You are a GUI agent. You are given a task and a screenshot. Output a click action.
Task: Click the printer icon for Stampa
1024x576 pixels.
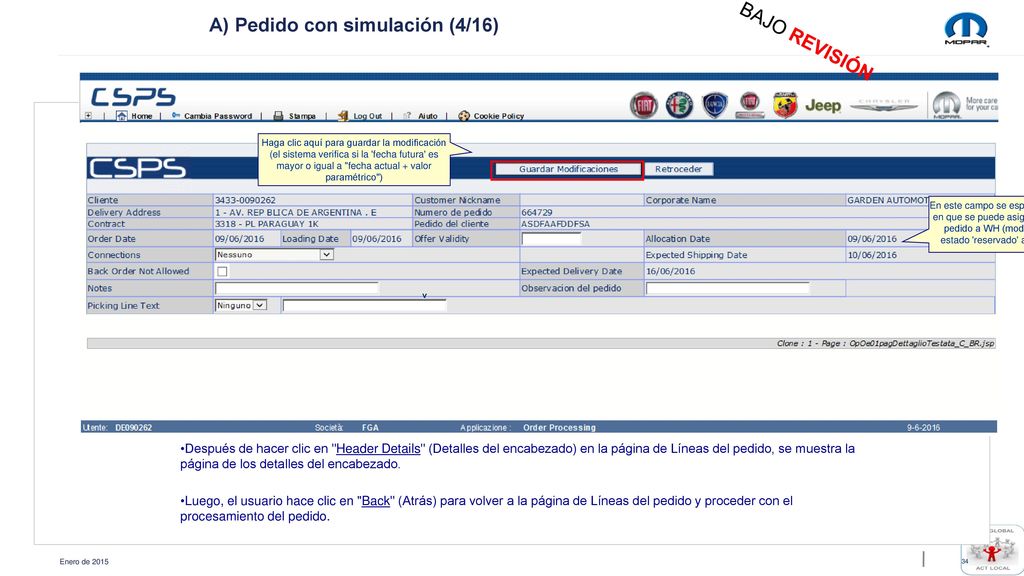pyautogui.click(x=278, y=116)
